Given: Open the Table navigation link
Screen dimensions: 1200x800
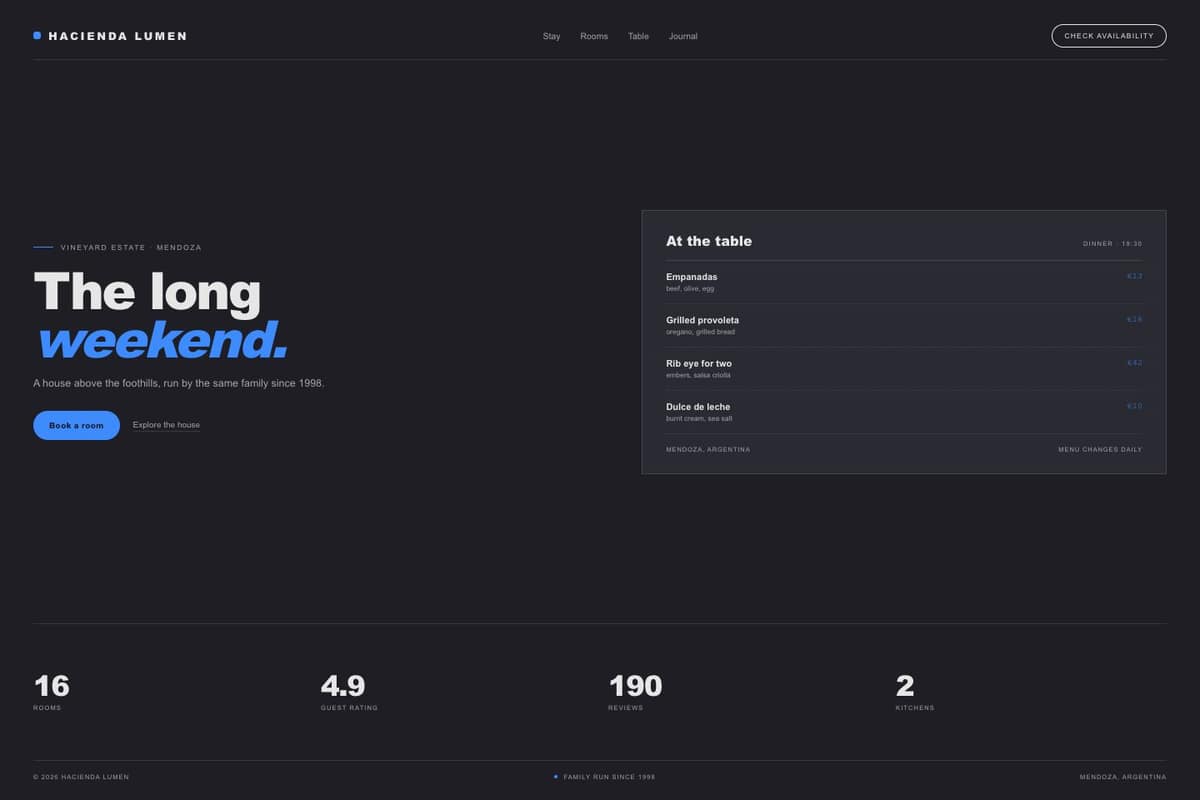Looking at the screenshot, I should [638, 36].
